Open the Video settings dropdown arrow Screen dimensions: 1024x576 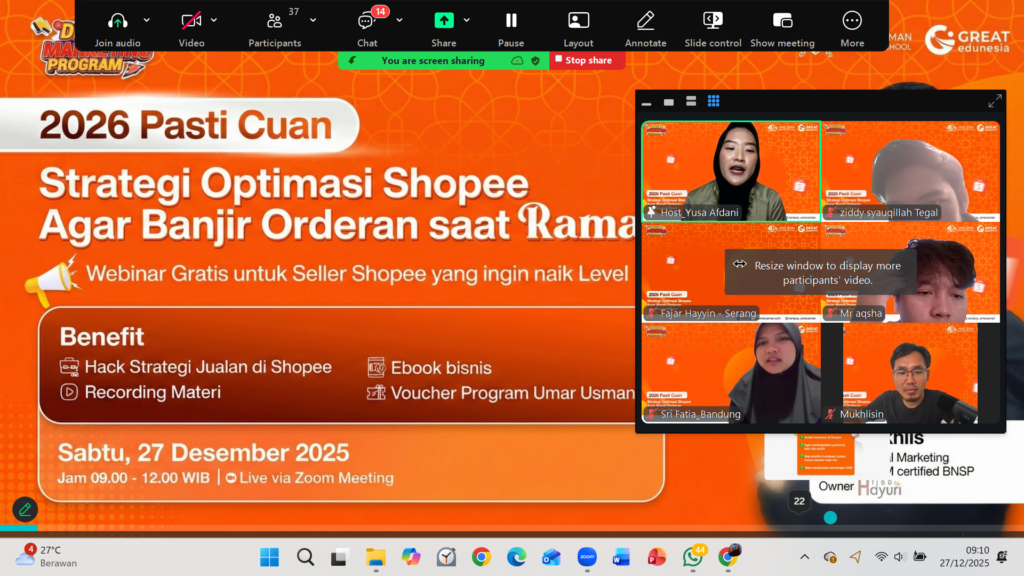[214, 20]
